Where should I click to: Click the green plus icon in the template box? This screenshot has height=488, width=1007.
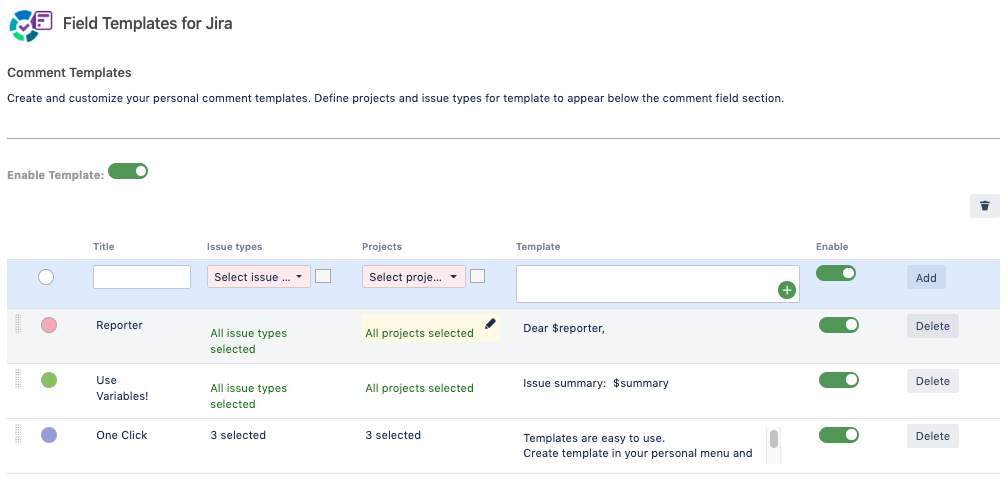tap(787, 290)
